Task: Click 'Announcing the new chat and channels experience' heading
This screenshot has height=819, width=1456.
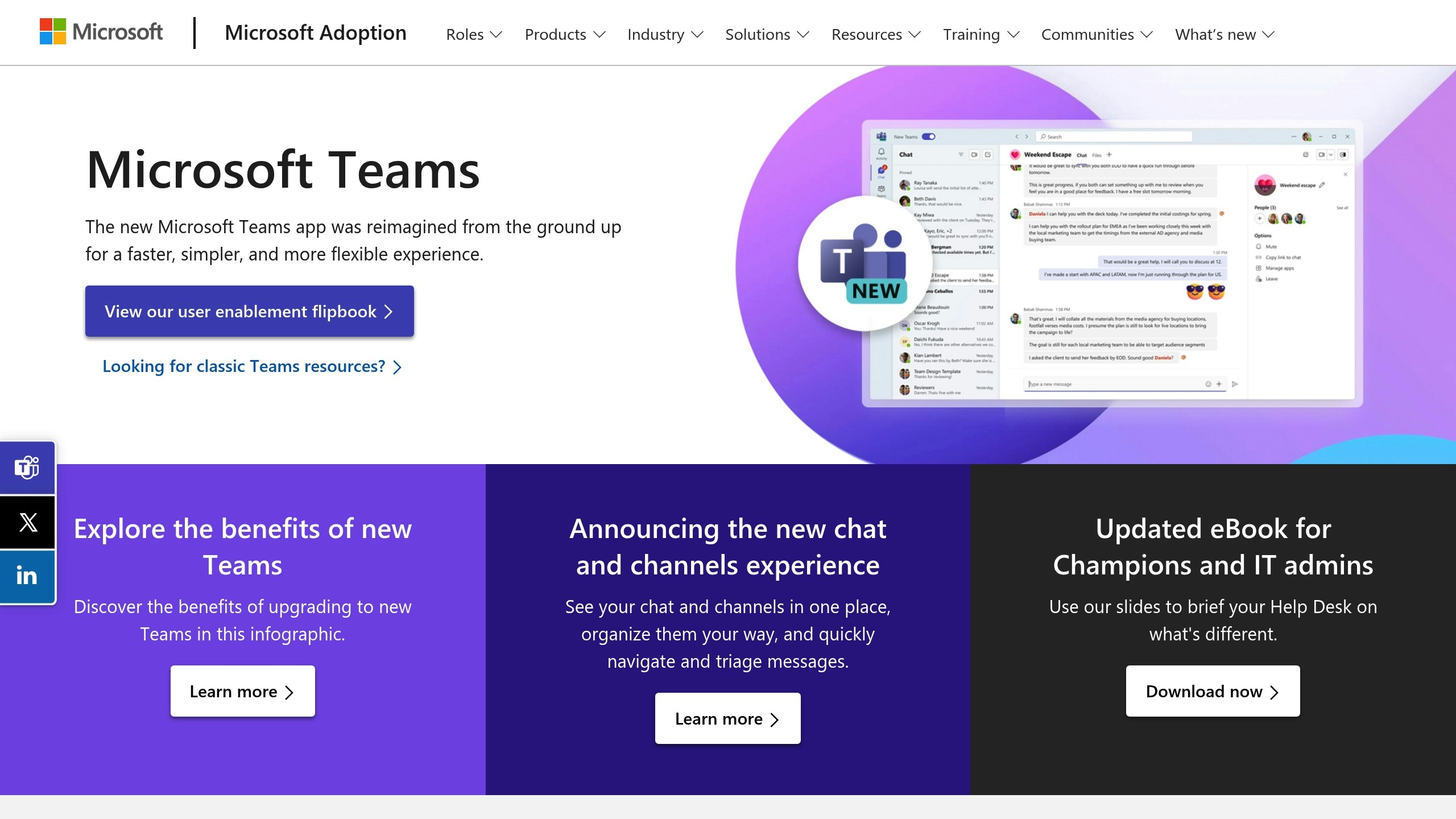Action: point(728,547)
